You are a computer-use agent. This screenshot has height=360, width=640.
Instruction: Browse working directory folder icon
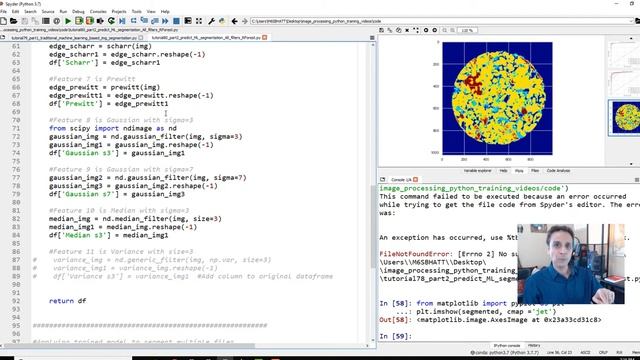click(x=637, y=21)
